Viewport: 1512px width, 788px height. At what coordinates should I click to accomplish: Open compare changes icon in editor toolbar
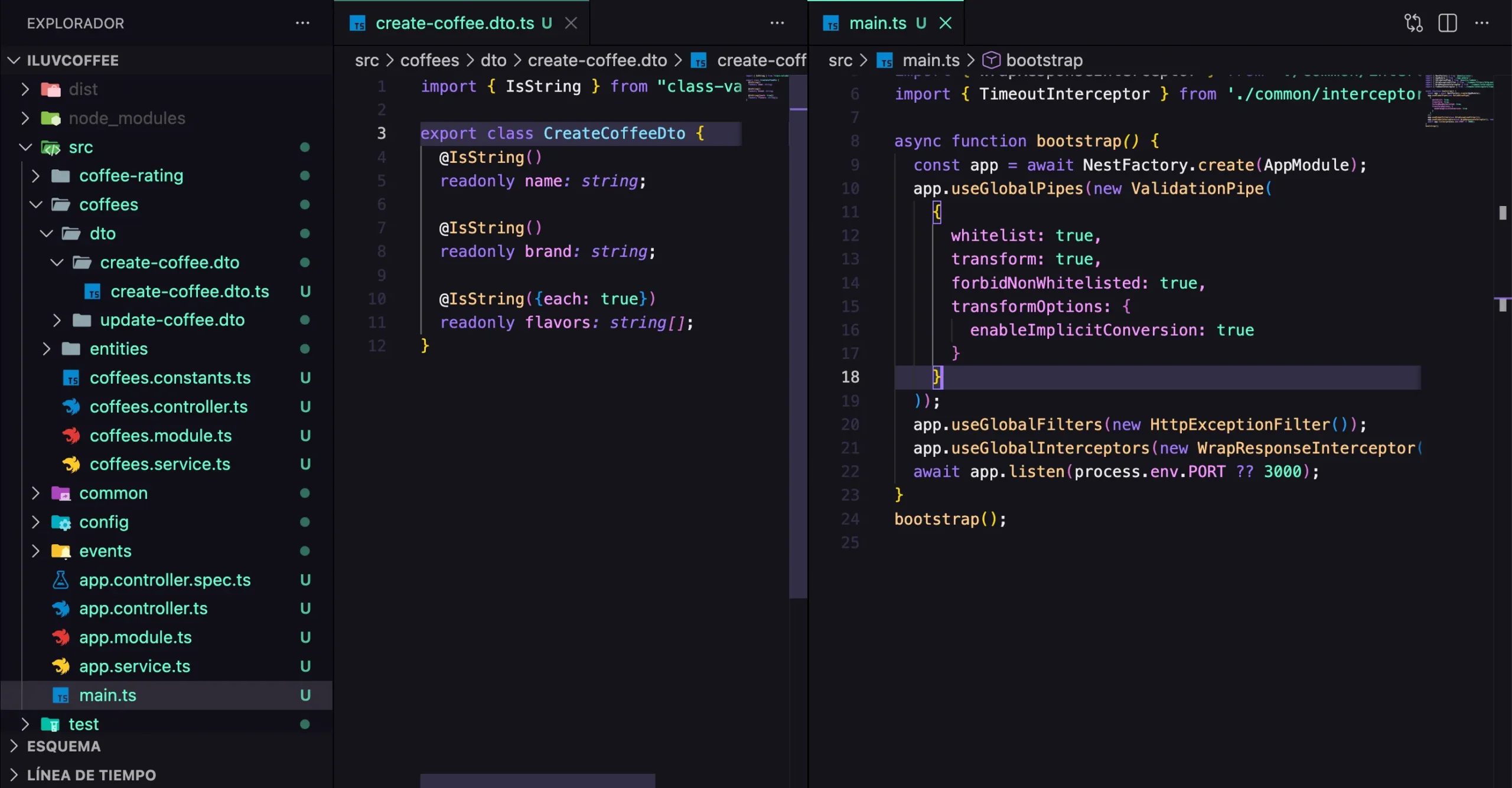(1413, 23)
